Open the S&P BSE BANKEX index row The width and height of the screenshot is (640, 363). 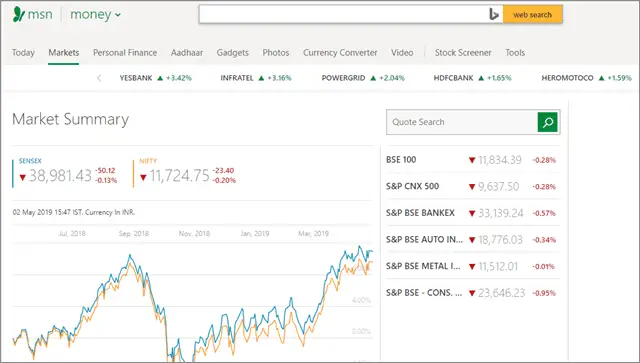click(x=473, y=213)
